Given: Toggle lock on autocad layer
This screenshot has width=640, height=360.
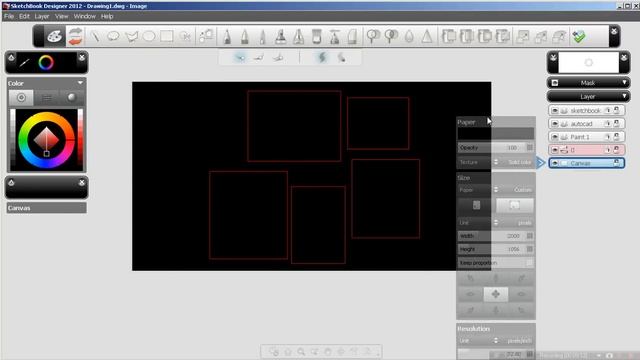Looking at the screenshot, I should tap(617, 123).
